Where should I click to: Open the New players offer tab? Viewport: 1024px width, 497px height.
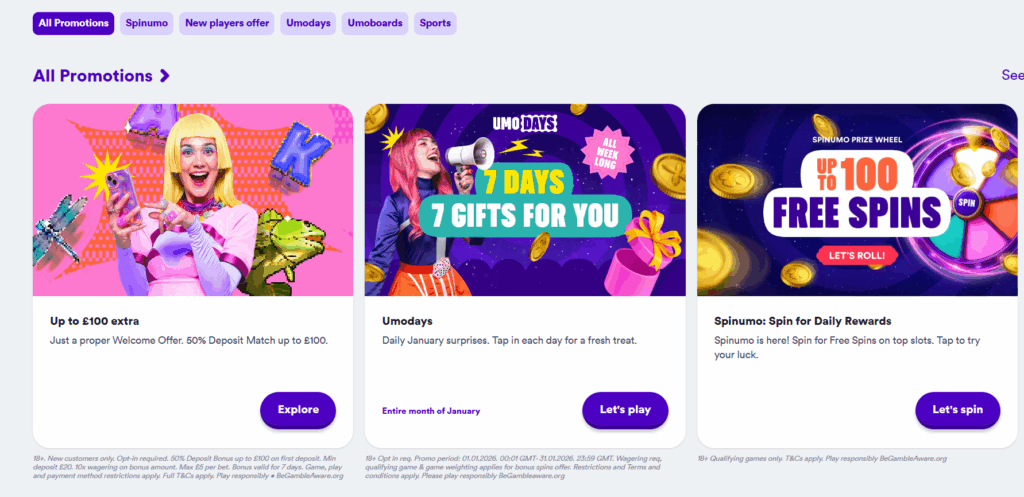(x=228, y=23)
